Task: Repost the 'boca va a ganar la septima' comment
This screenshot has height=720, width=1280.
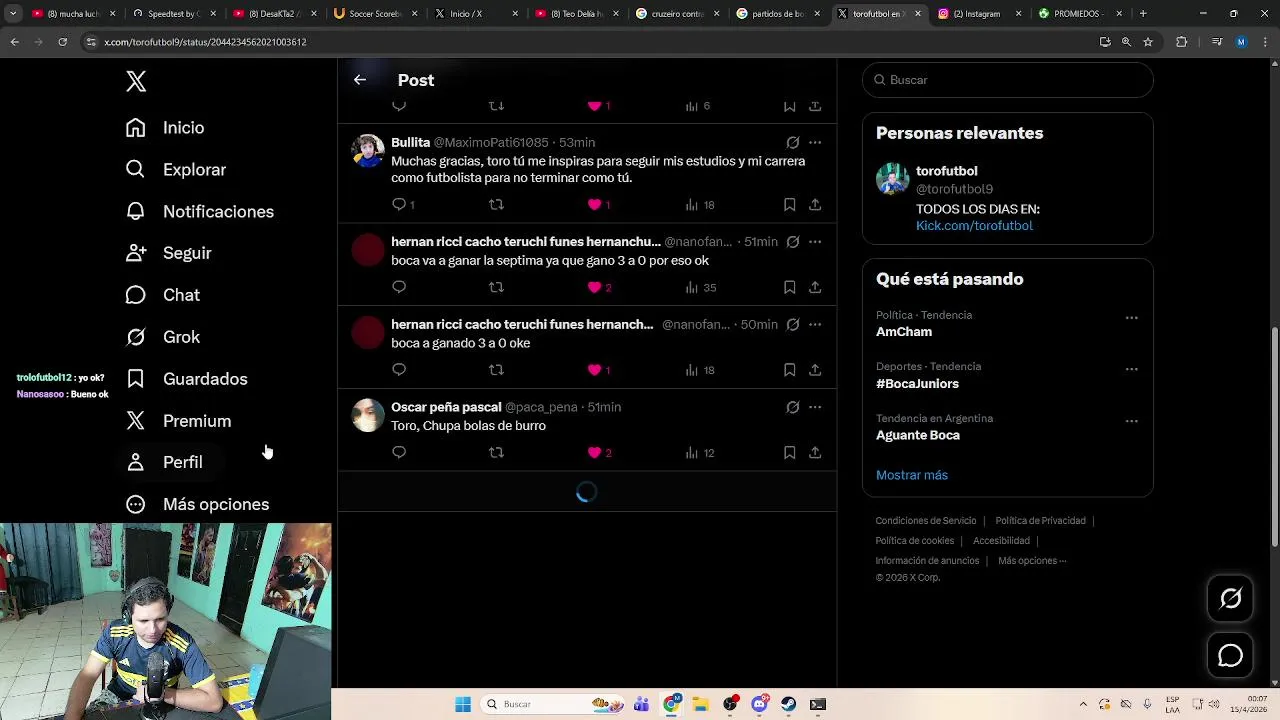Action: point(496,287)
